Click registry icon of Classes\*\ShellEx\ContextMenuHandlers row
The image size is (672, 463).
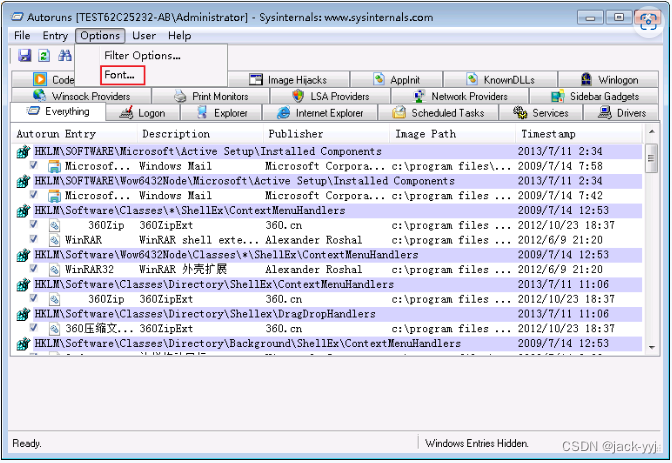pos(24,211)
